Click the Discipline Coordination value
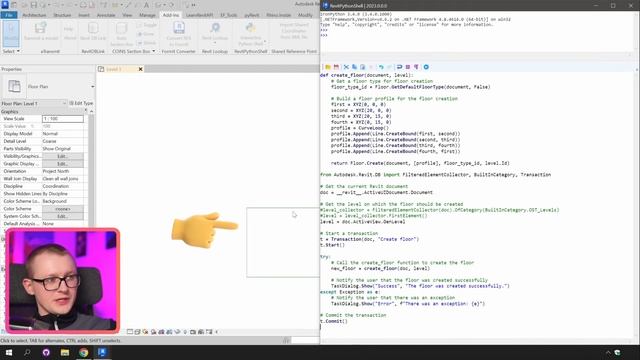This screenshot has width=640, height=360. [62, 186]
